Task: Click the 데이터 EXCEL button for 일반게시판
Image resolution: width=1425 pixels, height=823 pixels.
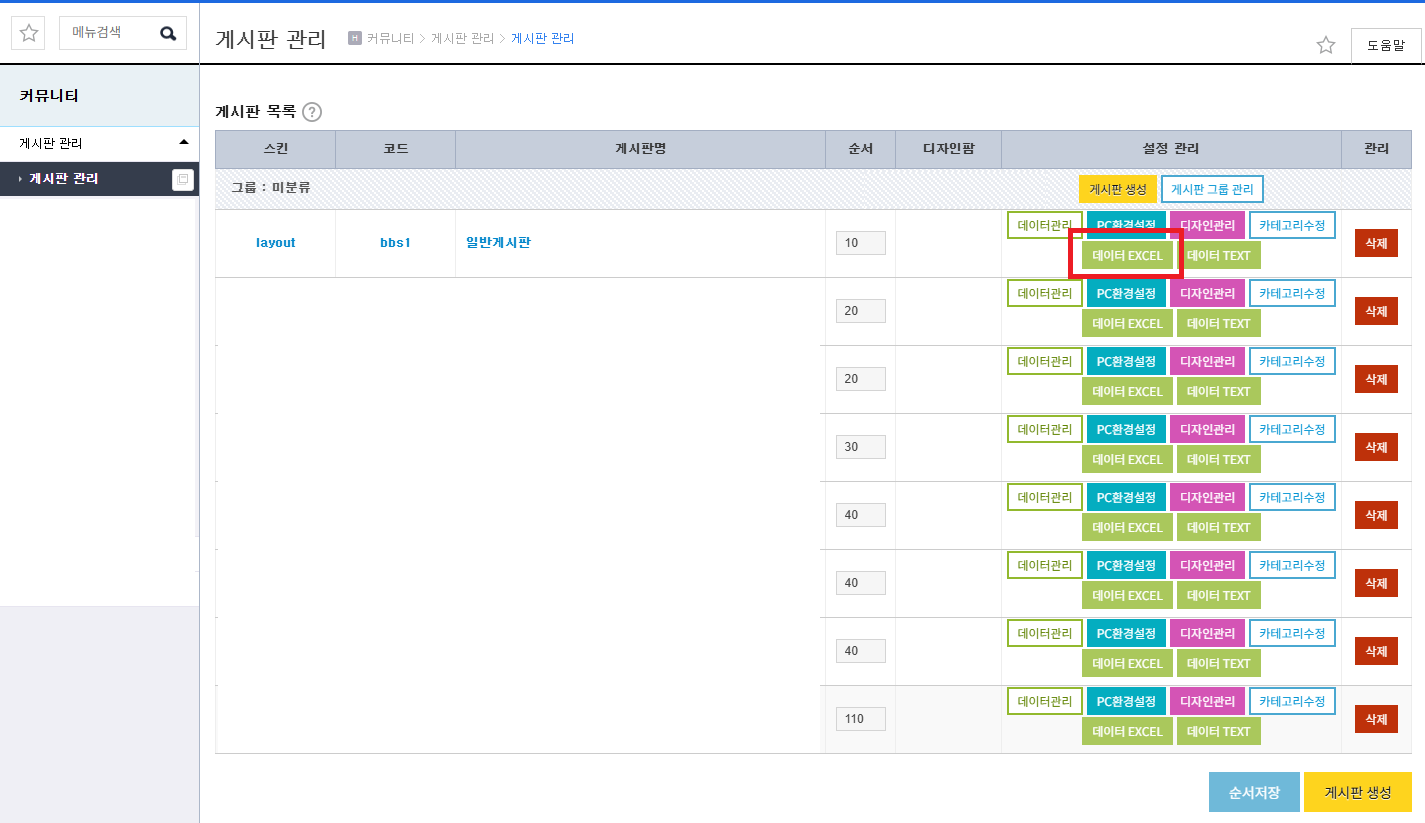Action: pyautogui.click(x=1127, y=256)
